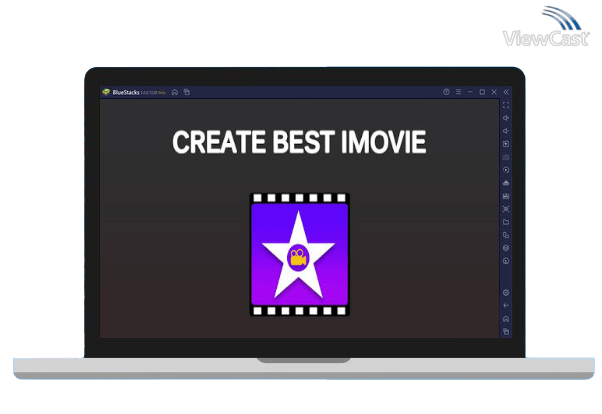Open Settings via the gear icon in side toolbar
Viewport: 602px width, 414px height.
(506, 293)
